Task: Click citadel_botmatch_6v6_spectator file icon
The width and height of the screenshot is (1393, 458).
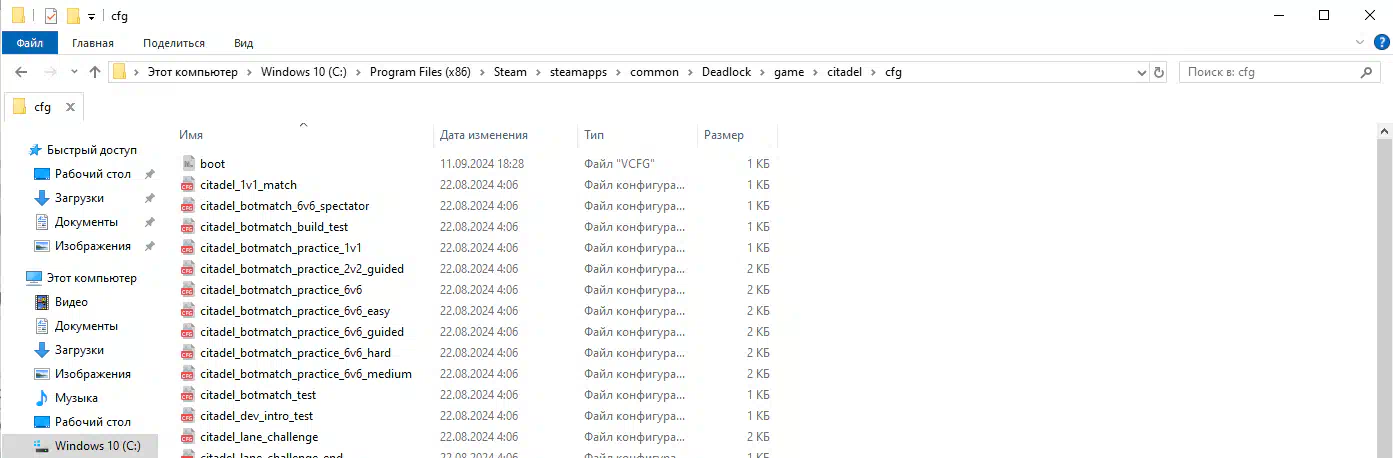Action: (188, 206)
